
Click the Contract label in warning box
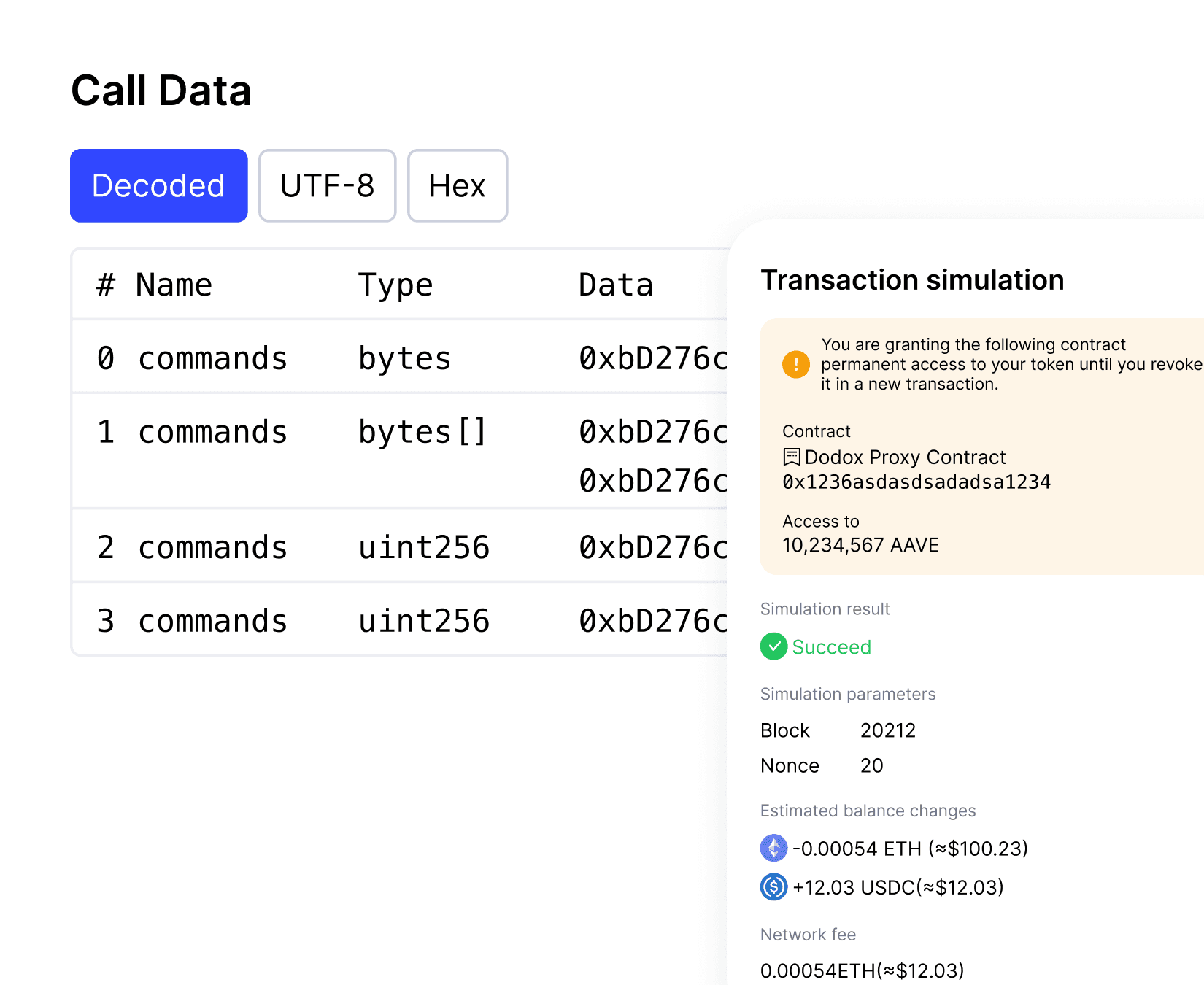coord(817,431)
